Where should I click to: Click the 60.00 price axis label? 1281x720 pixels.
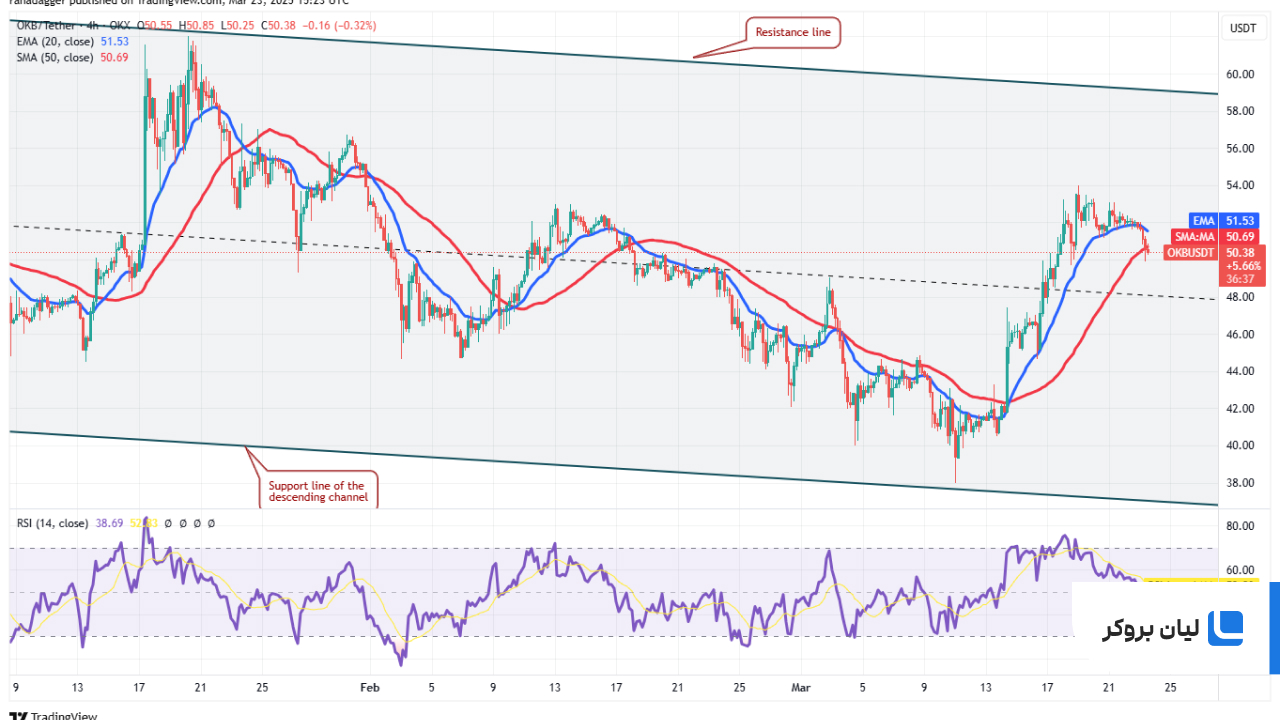pos(1241,74)
